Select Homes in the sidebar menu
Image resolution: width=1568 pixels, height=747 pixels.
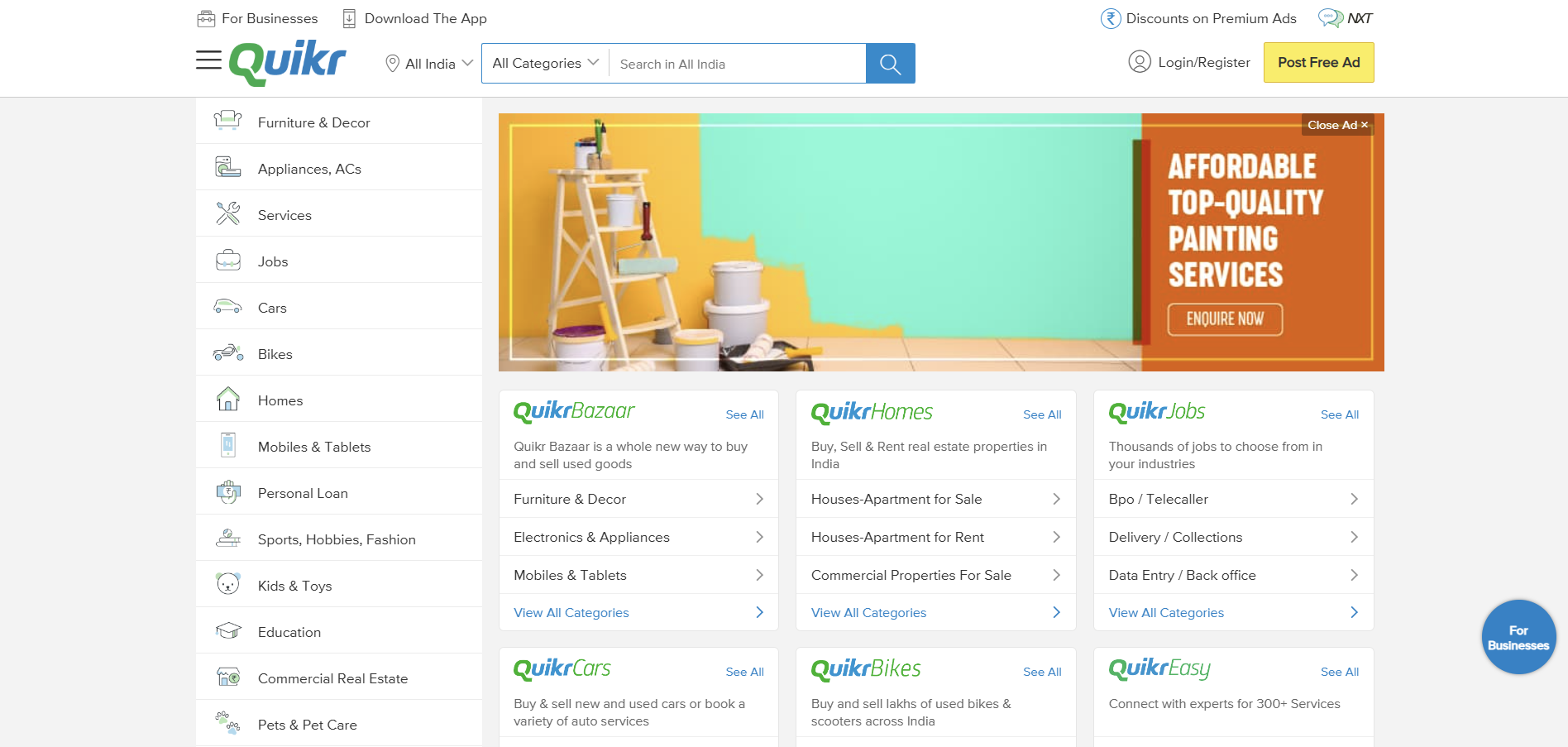339,400
